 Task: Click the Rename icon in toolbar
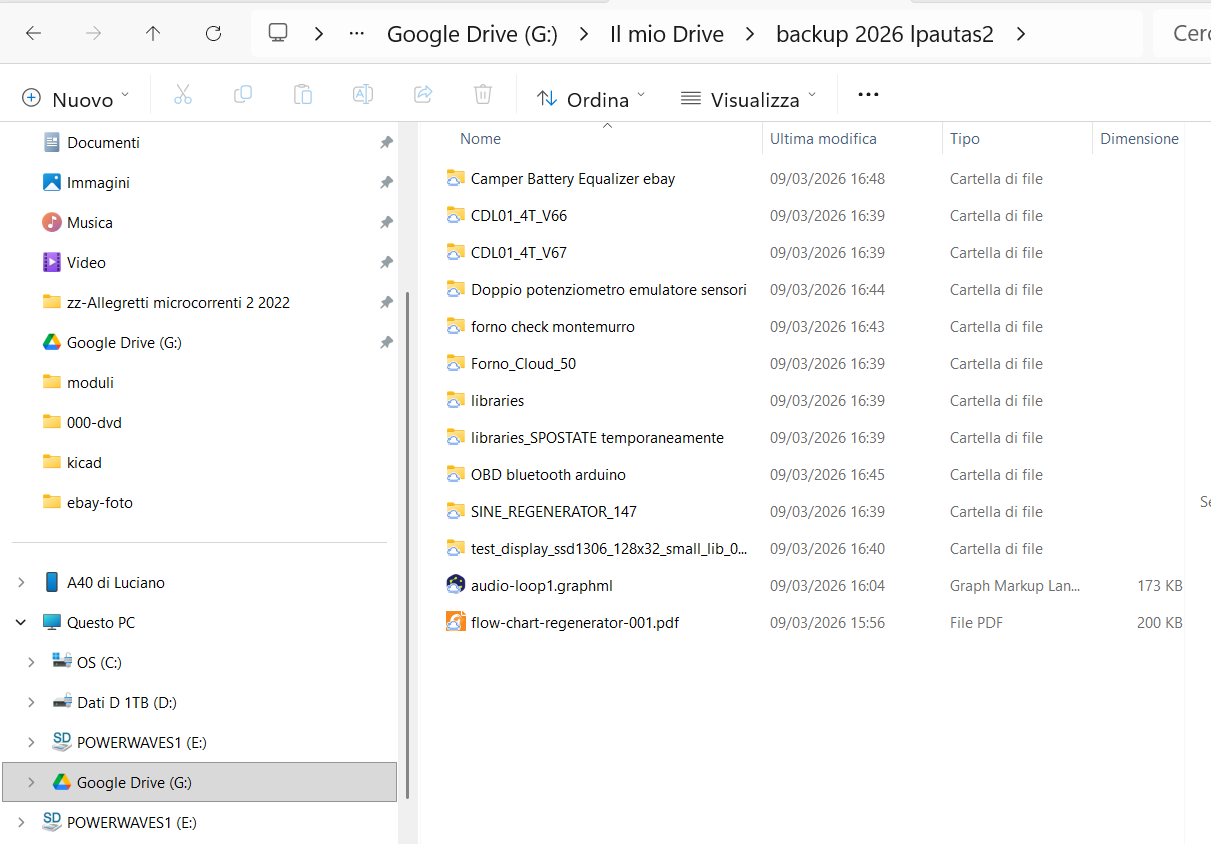[362, 95]
